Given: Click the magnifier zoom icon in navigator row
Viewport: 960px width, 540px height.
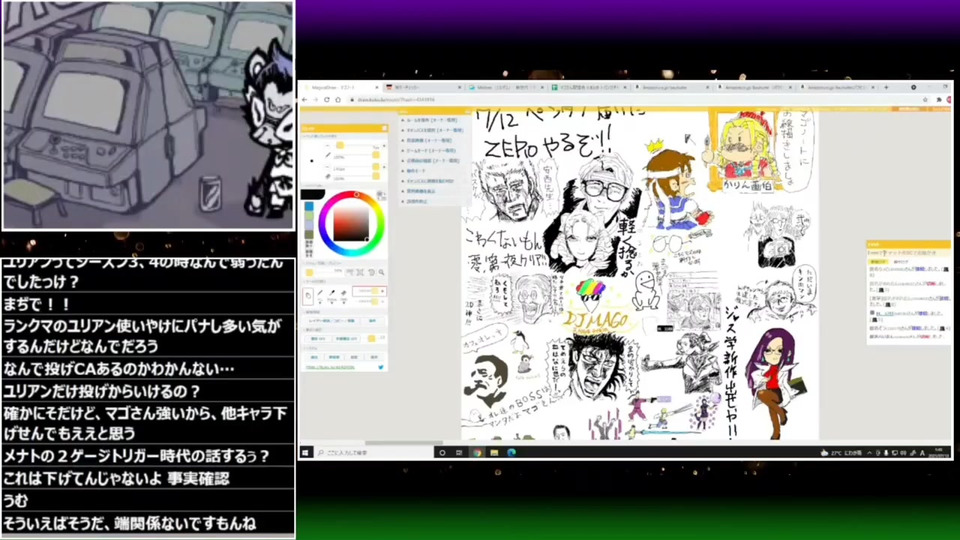Looking at the screenshot, I should 381,272.
